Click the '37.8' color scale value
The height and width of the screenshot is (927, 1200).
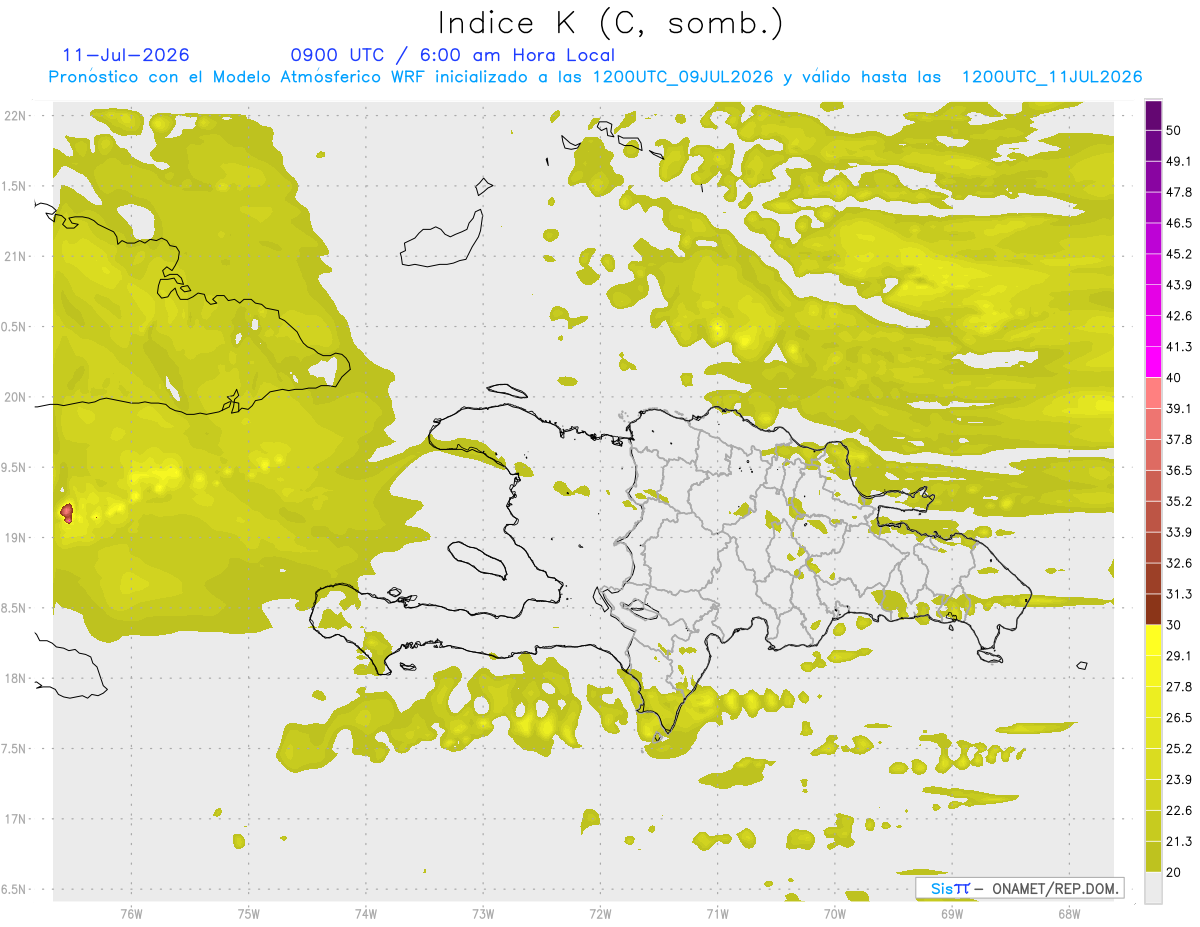1179,440
